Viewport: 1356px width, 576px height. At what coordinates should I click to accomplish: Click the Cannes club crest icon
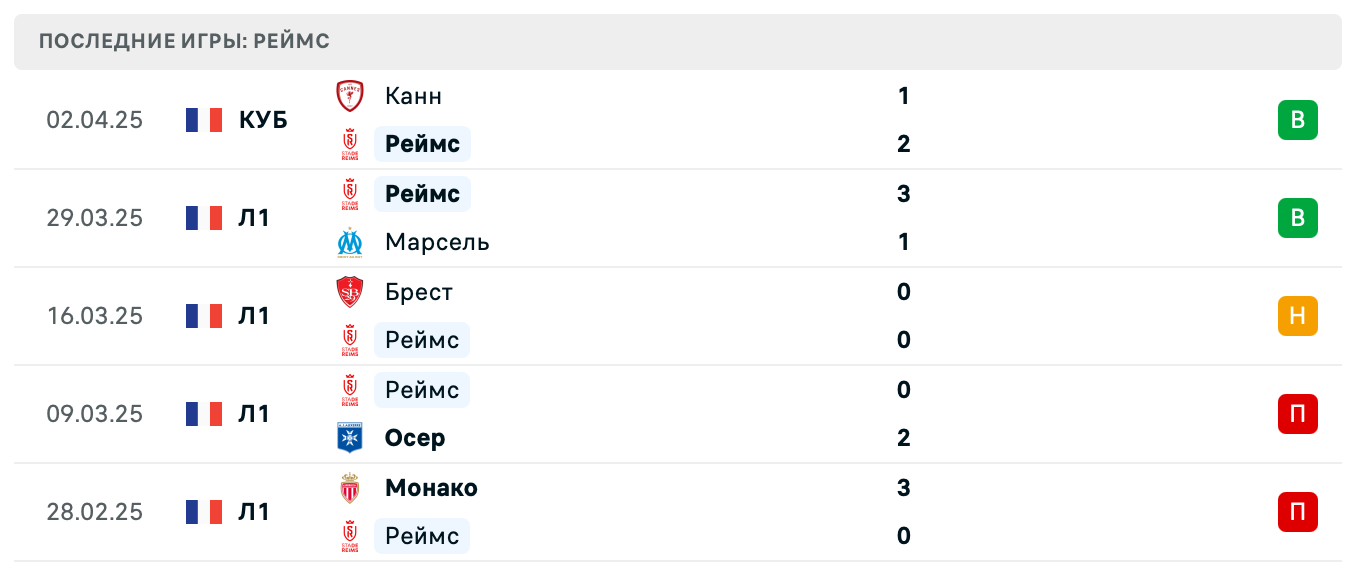point(349,96)
